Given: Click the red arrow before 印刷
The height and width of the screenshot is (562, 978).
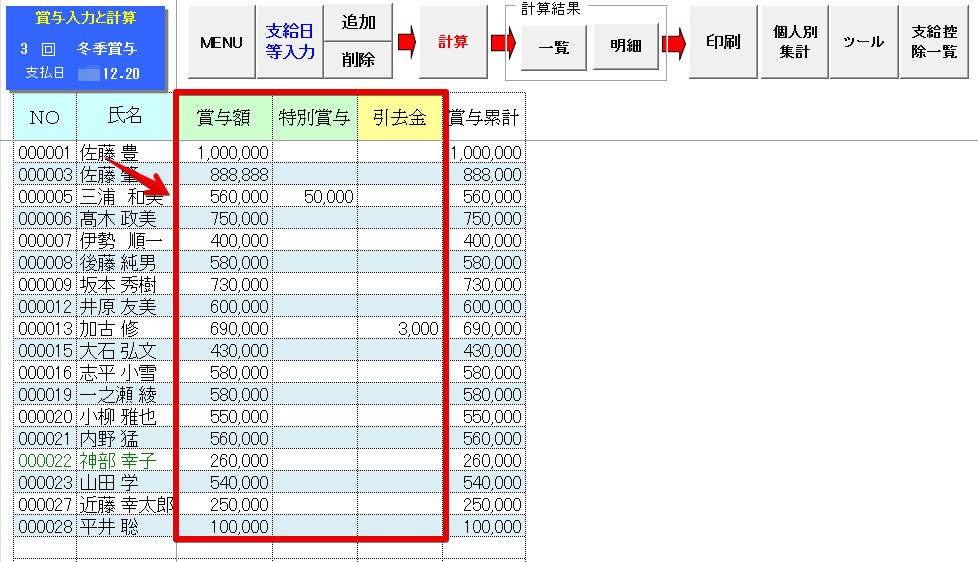Looking at the screenshot, I should pos(674,44).
